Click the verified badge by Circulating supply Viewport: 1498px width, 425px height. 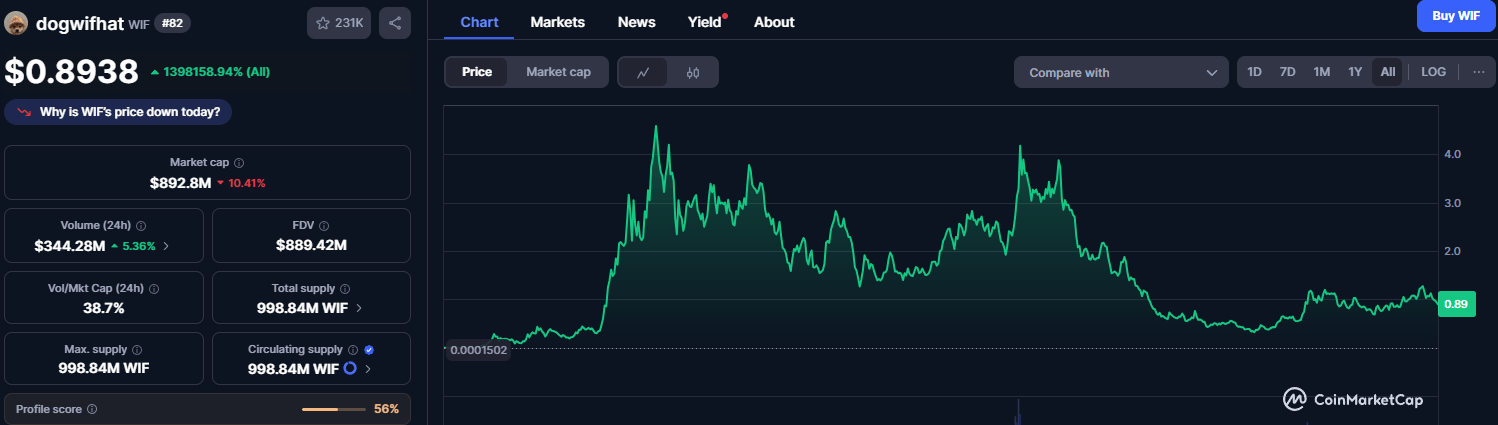370,350
